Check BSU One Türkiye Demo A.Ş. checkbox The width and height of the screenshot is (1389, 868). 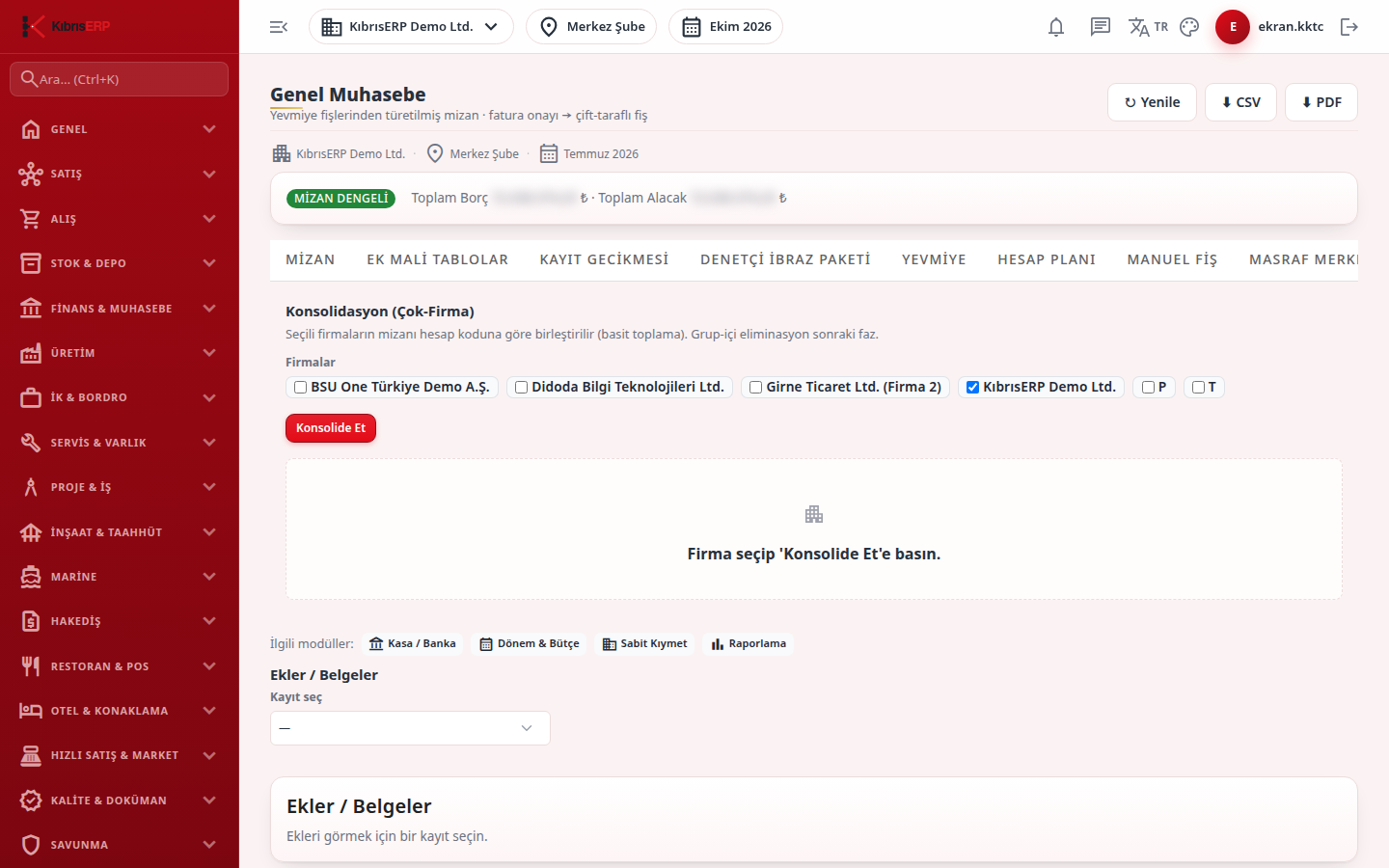tap(301, 388)
